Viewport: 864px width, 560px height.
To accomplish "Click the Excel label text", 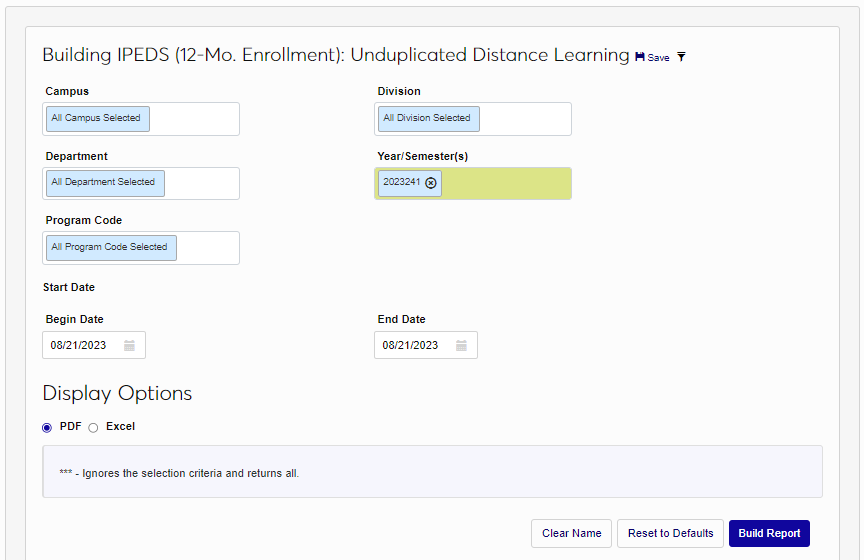I will (x=120, y=427).
